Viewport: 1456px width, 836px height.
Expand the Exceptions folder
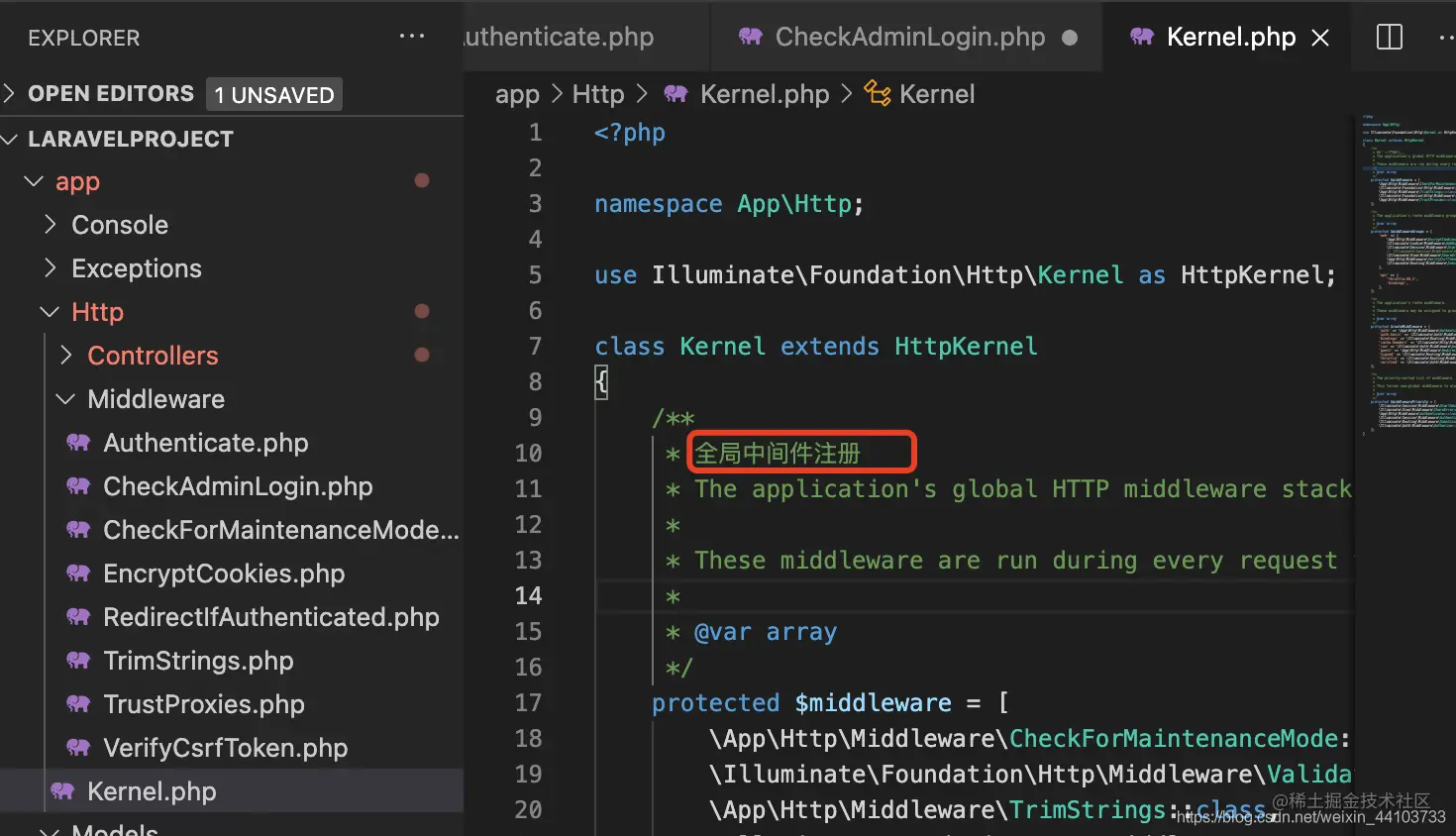pyautogui.click(x=51, y=268)
